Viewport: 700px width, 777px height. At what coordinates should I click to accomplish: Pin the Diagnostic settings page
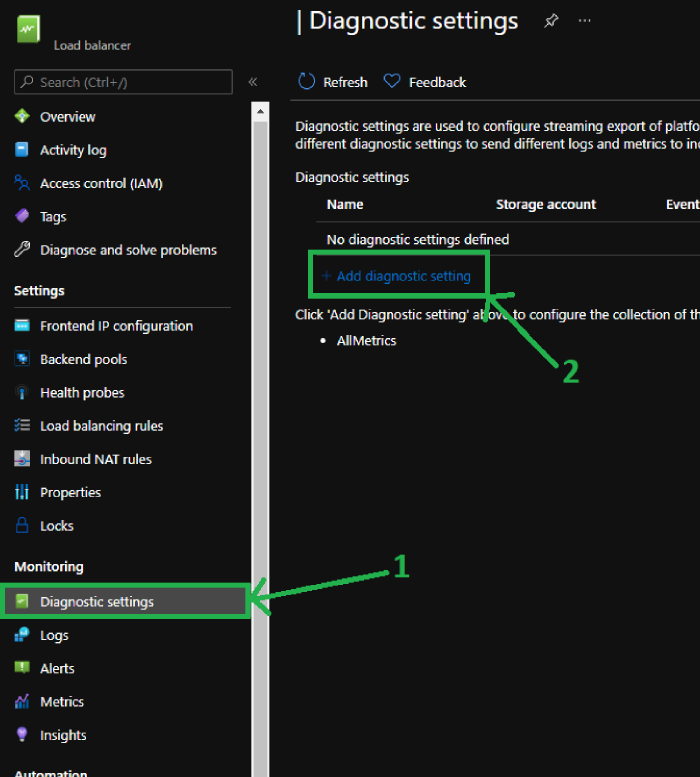pos(551,21)
